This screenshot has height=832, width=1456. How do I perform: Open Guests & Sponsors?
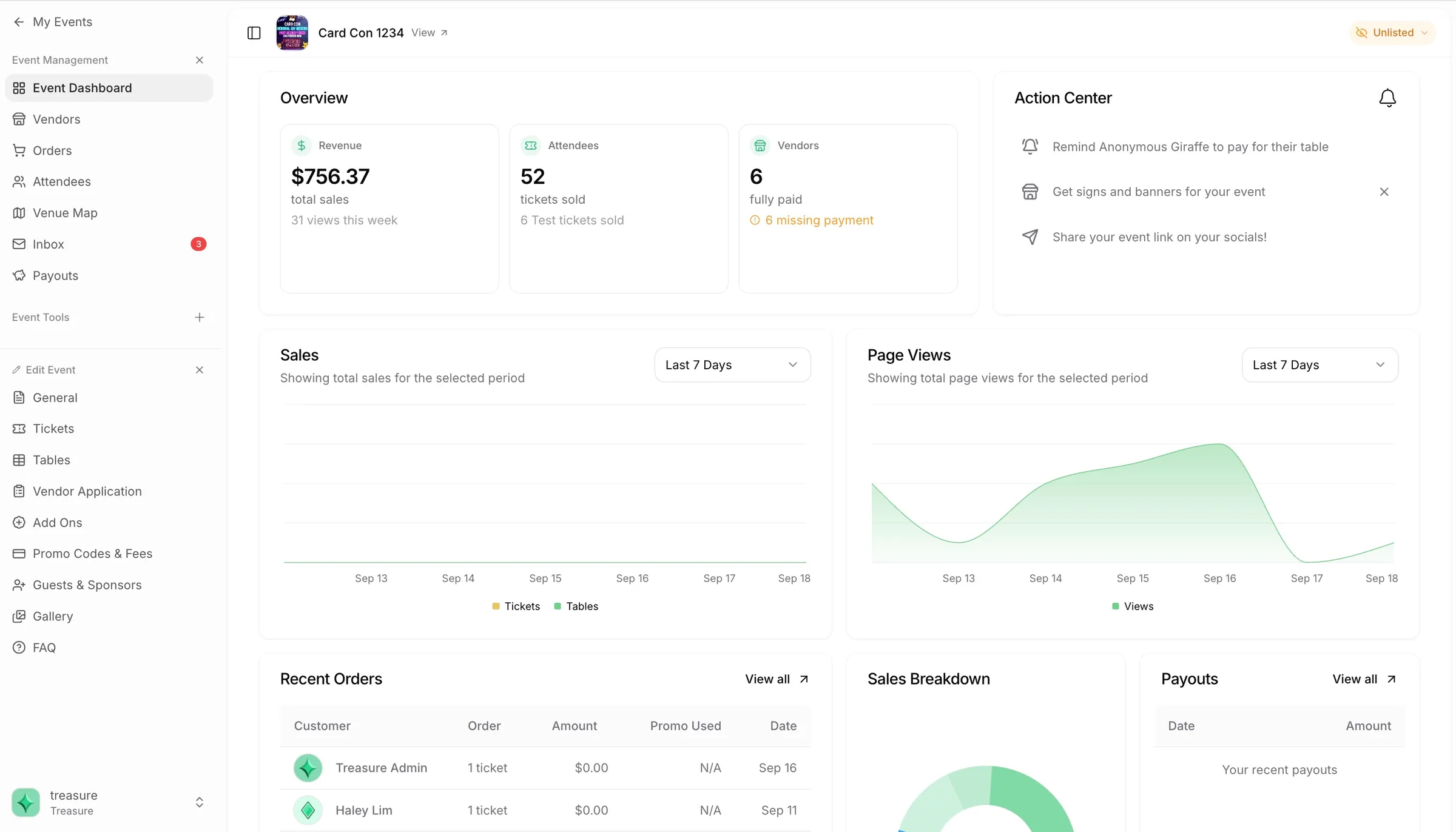tap(109, 585)
